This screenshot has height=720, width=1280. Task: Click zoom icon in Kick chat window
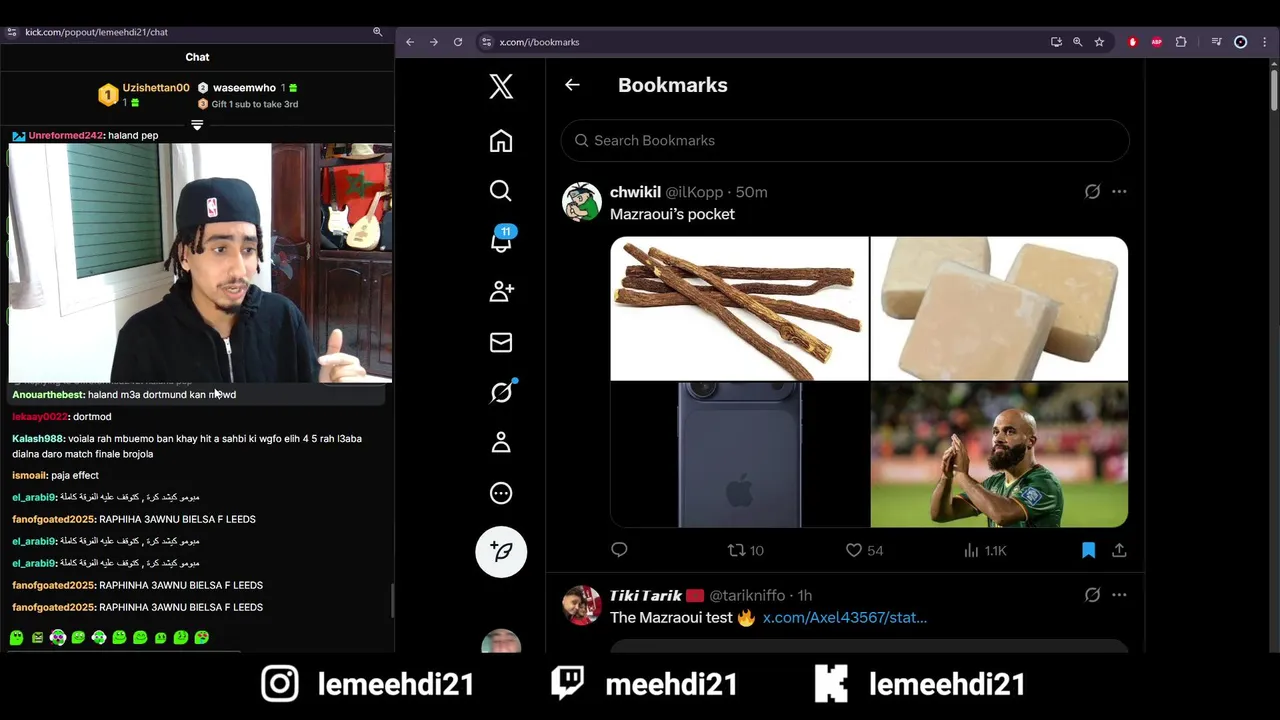pyautogui.click(x=377, y=32)
